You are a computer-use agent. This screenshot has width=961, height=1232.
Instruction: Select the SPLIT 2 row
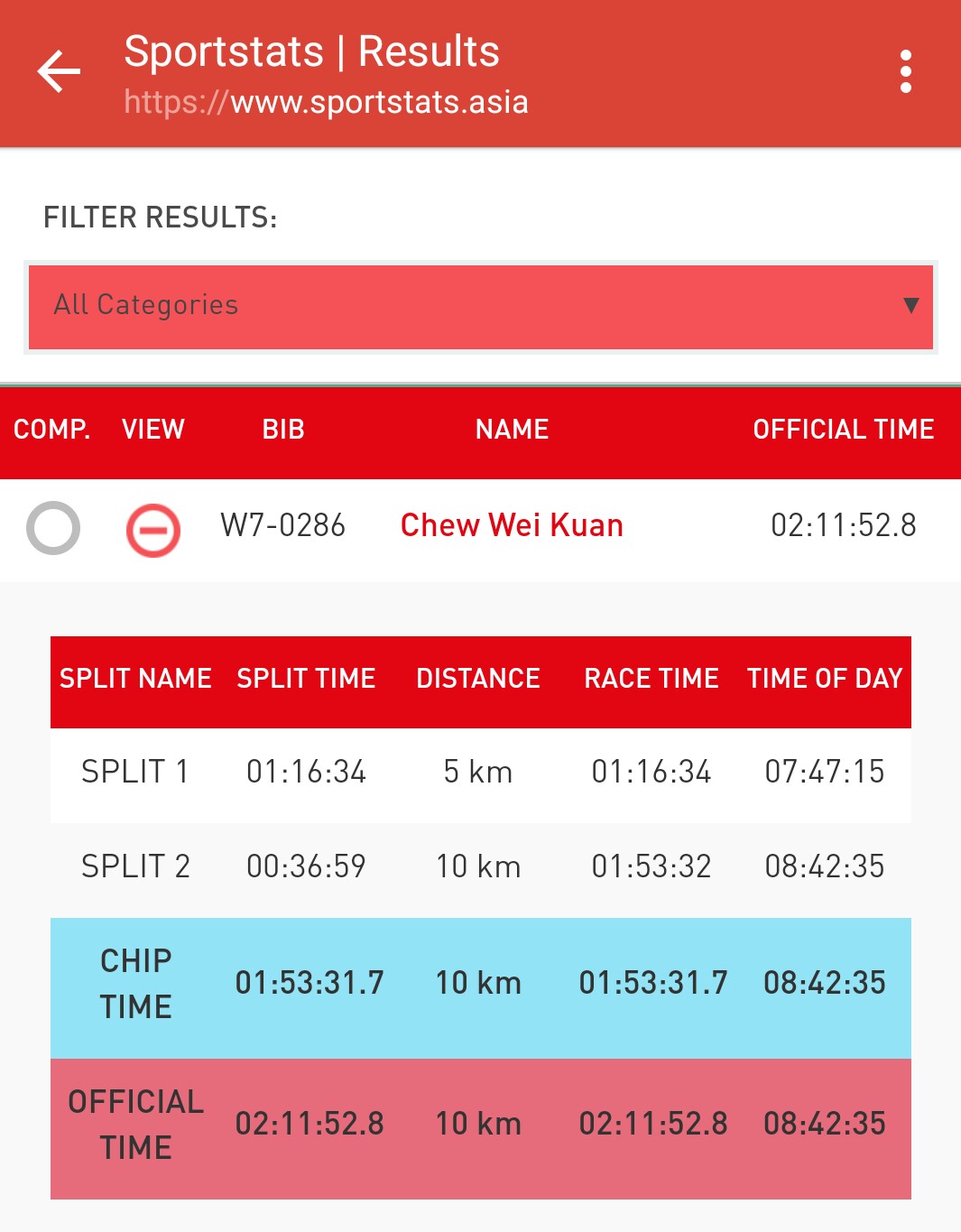pyautogui.click(x=480, y=867)
